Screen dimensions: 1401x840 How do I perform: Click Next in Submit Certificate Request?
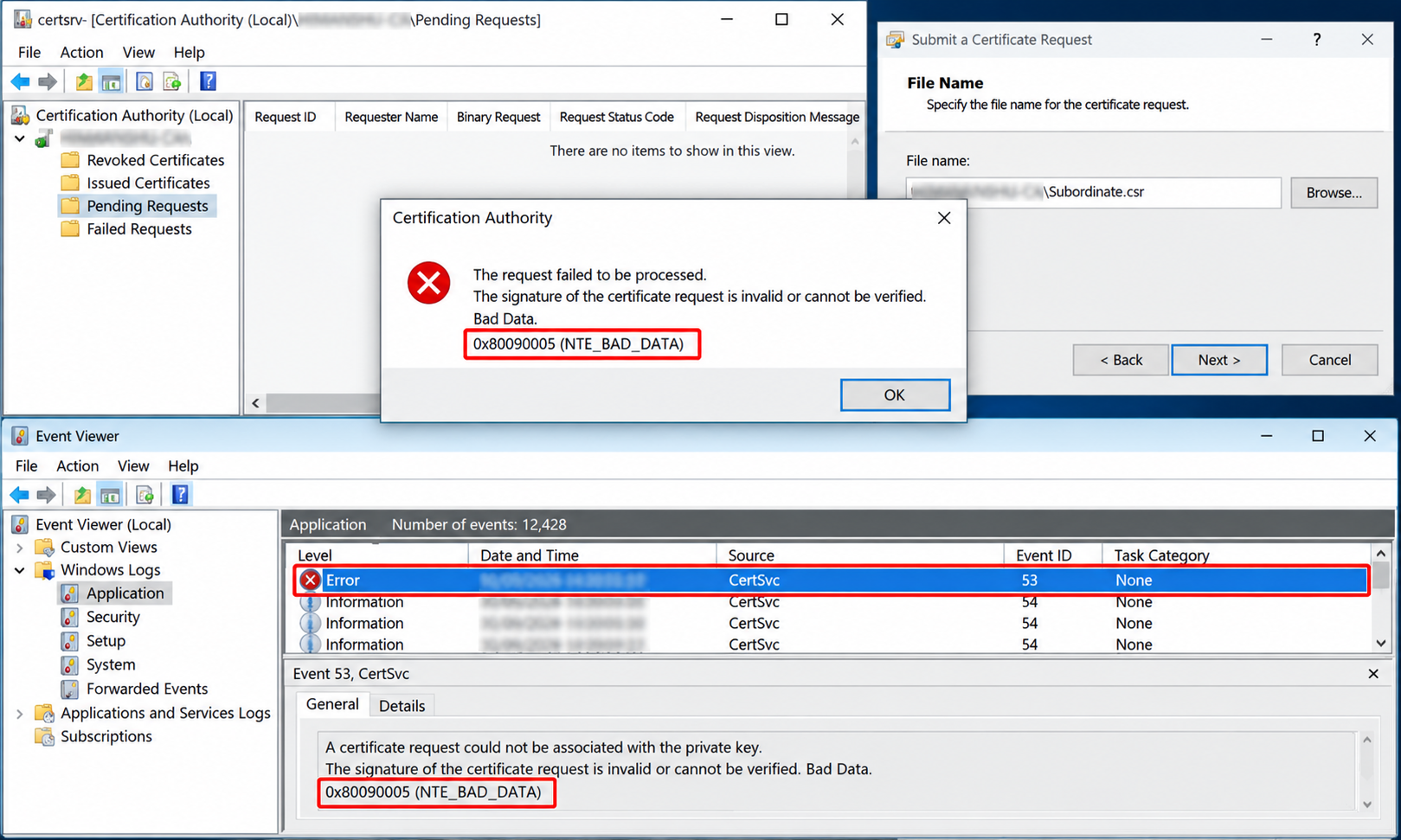coord(1219,360)
